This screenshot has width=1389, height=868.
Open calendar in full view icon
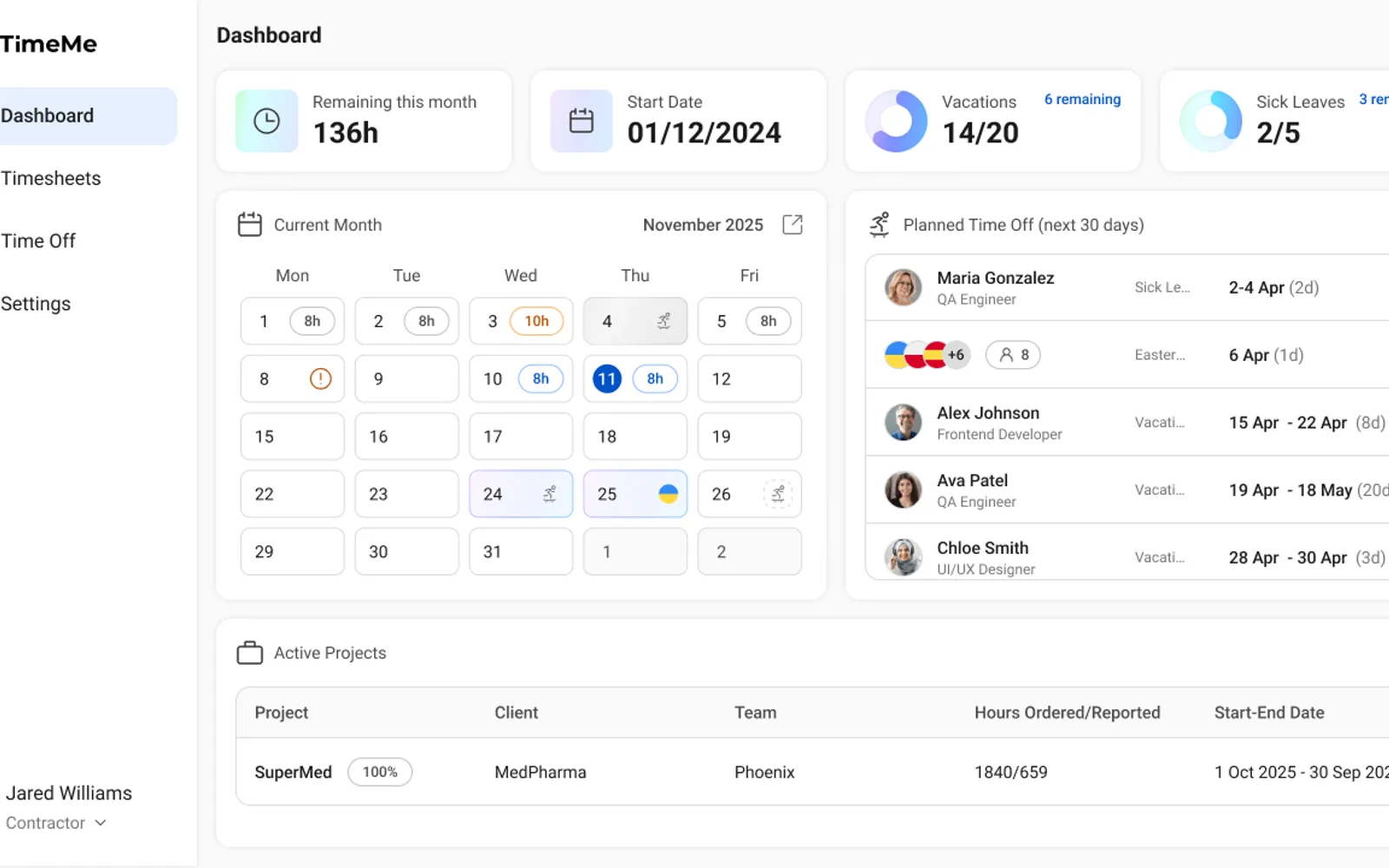pyautogui.click(x=793, y=225)
